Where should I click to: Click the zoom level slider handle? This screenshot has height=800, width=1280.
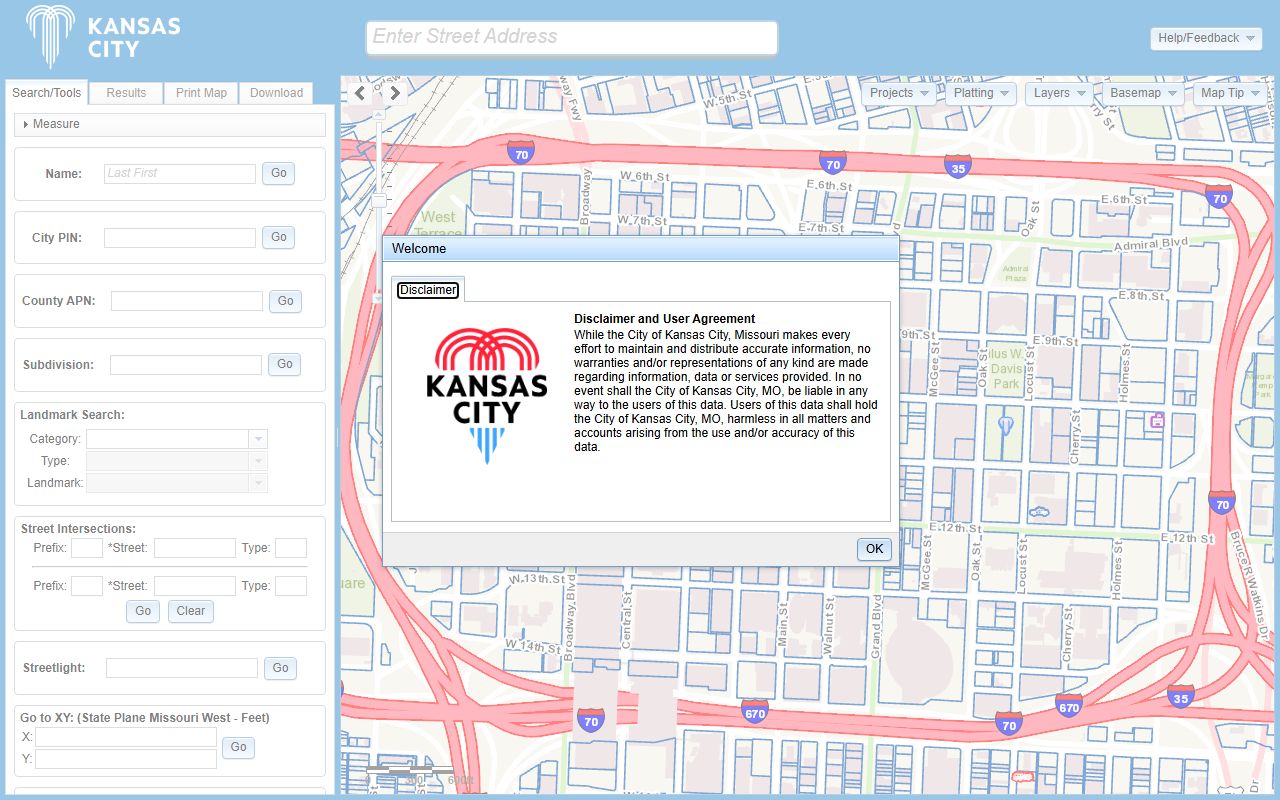point(378,201)
